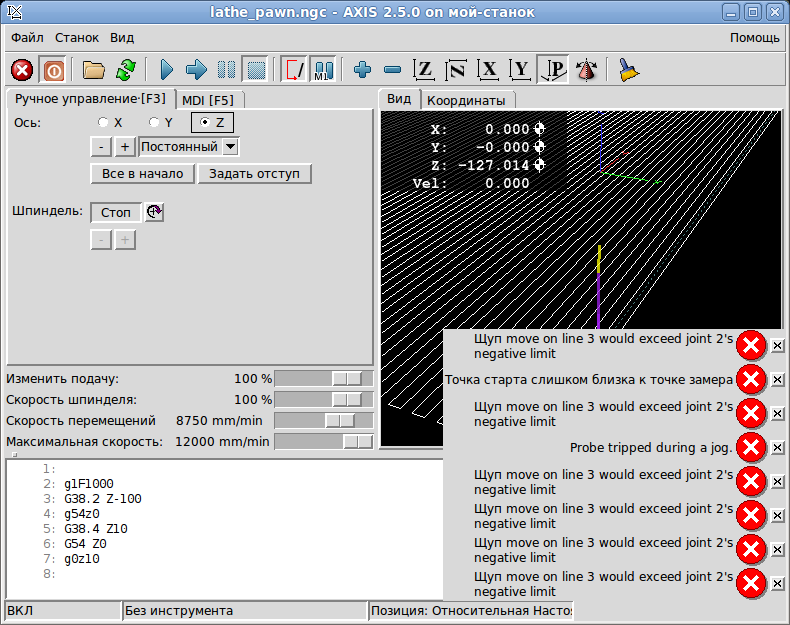
Task: Select the Z axis radio button
Action: (206, 122)
